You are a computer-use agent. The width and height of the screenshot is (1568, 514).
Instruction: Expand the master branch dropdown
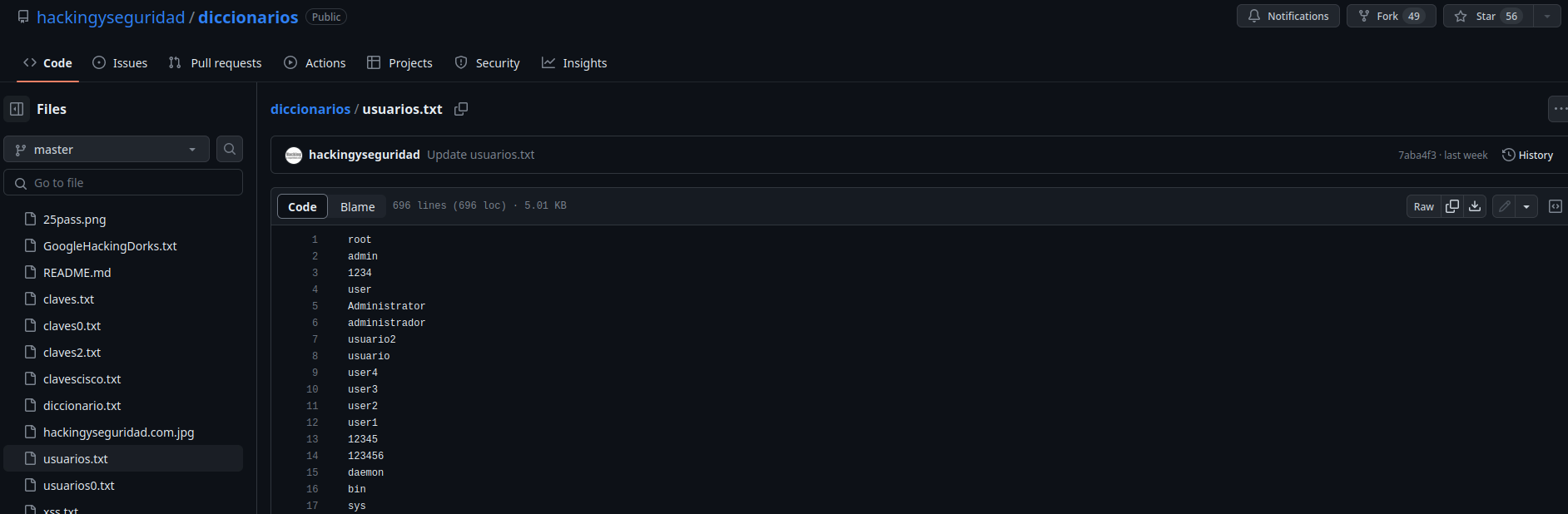[107, 149]
